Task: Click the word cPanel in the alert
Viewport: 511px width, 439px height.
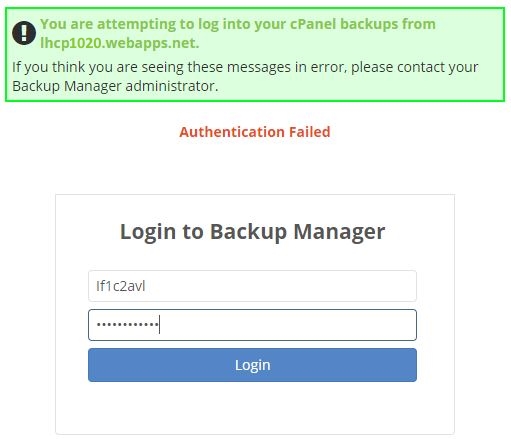Action: click(x=313, y=24)
